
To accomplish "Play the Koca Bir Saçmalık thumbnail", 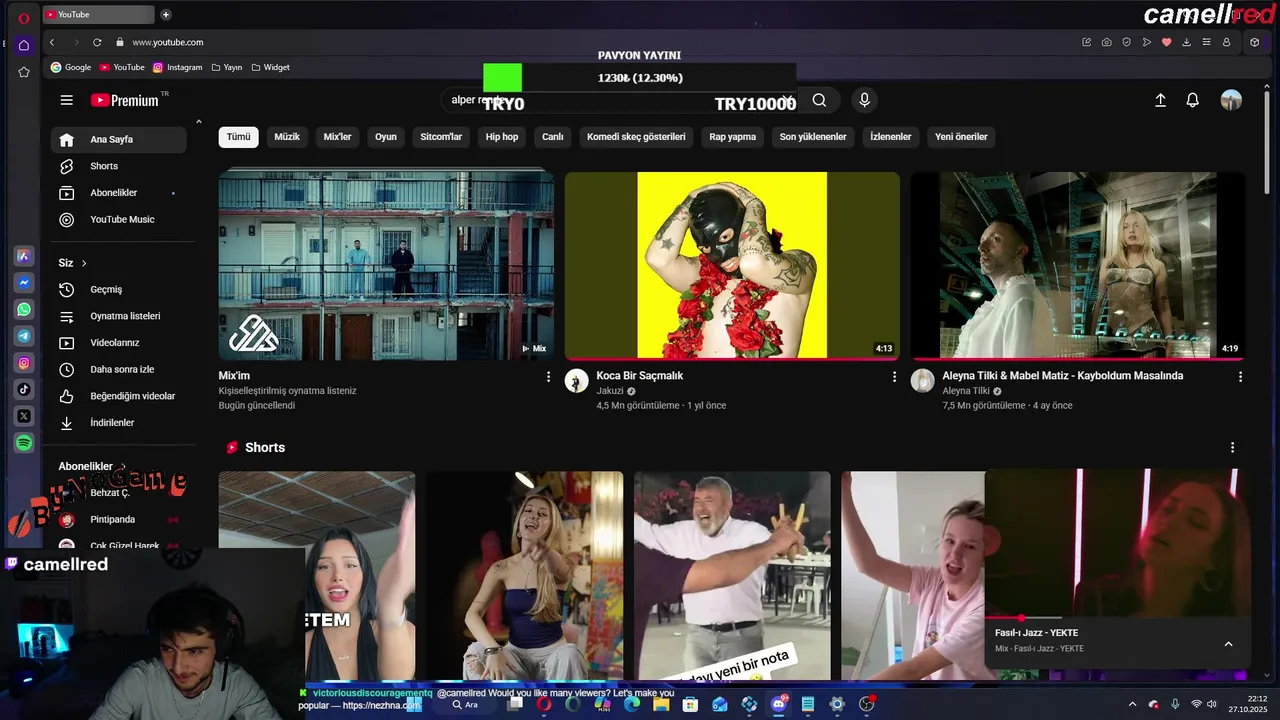I will click(732, 265).
